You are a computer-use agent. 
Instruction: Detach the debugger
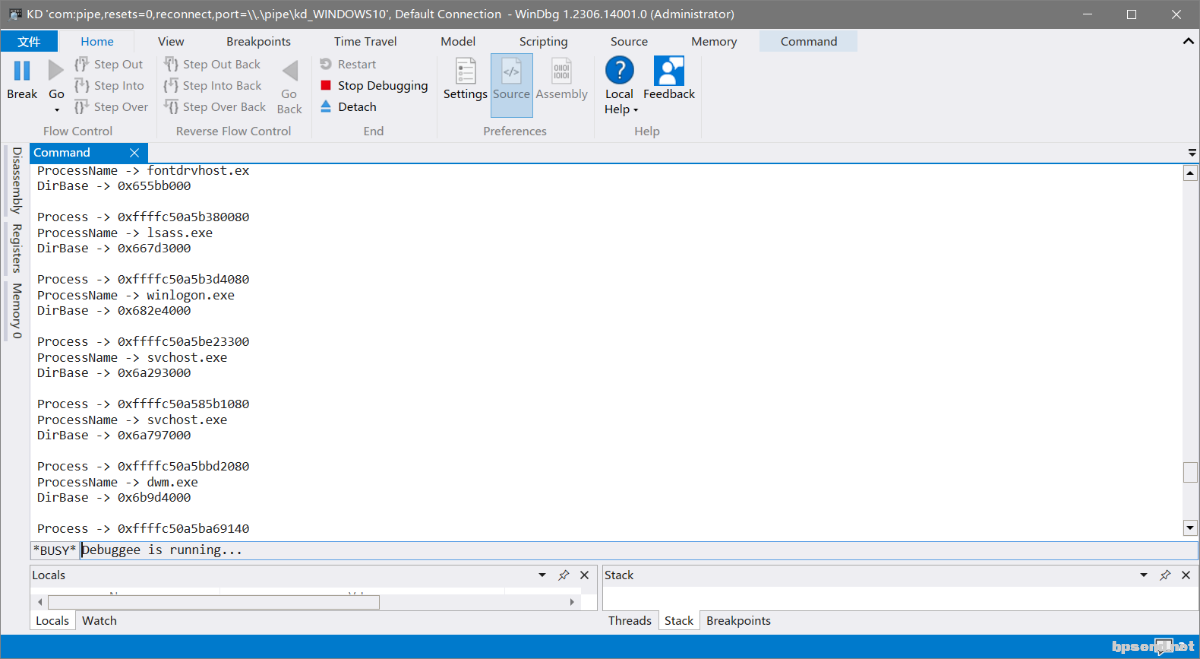click(348, 107)
